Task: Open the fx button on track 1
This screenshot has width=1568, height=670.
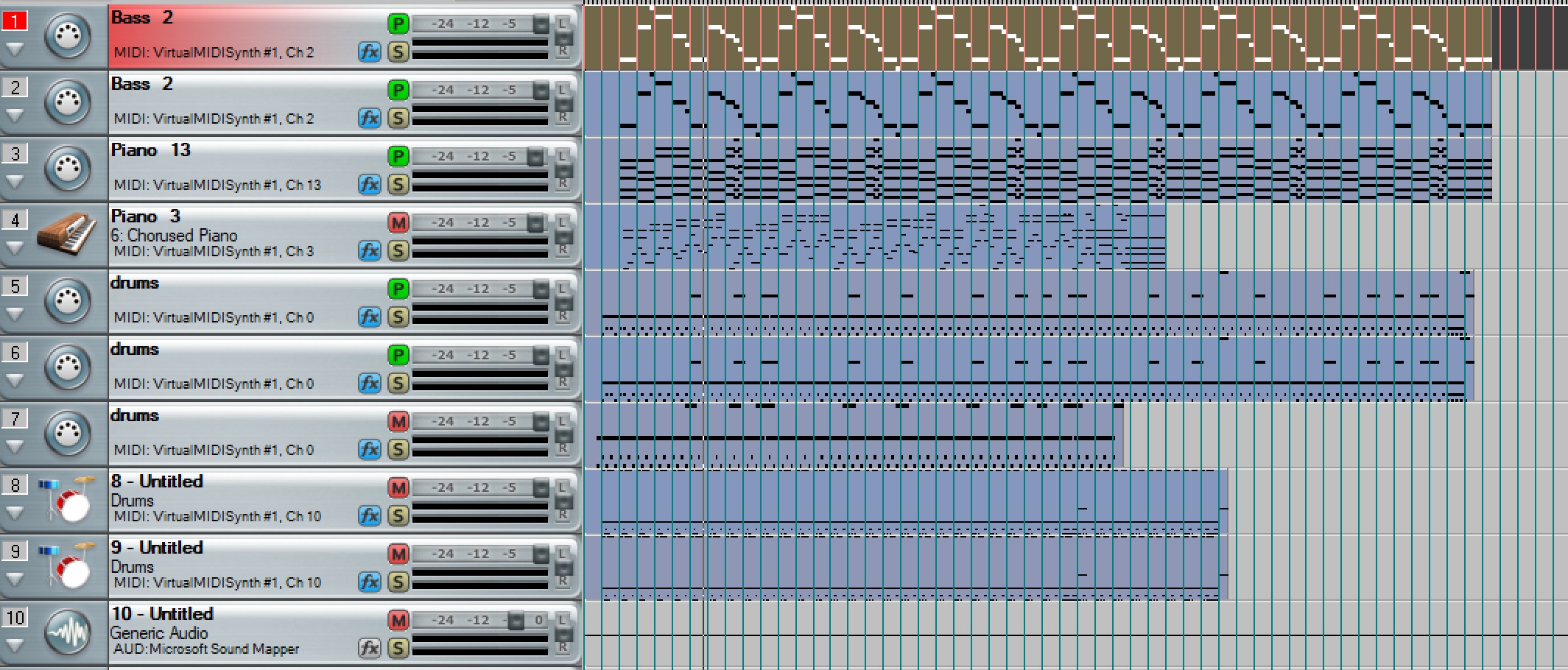Action: point(369,52)
